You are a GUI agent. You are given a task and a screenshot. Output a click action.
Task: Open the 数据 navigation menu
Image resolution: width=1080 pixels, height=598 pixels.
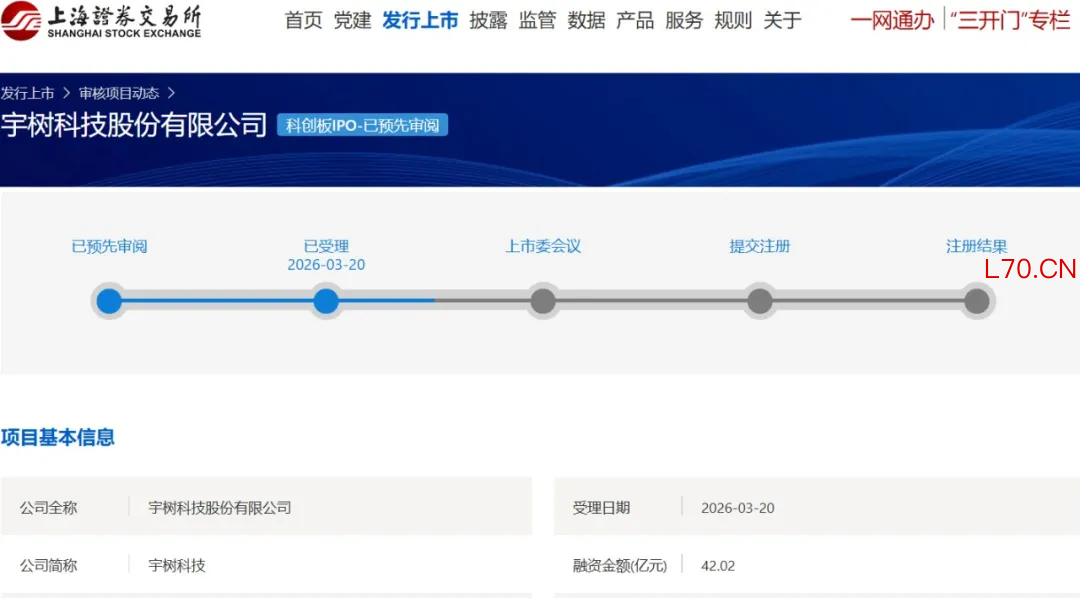click(586, 21)
